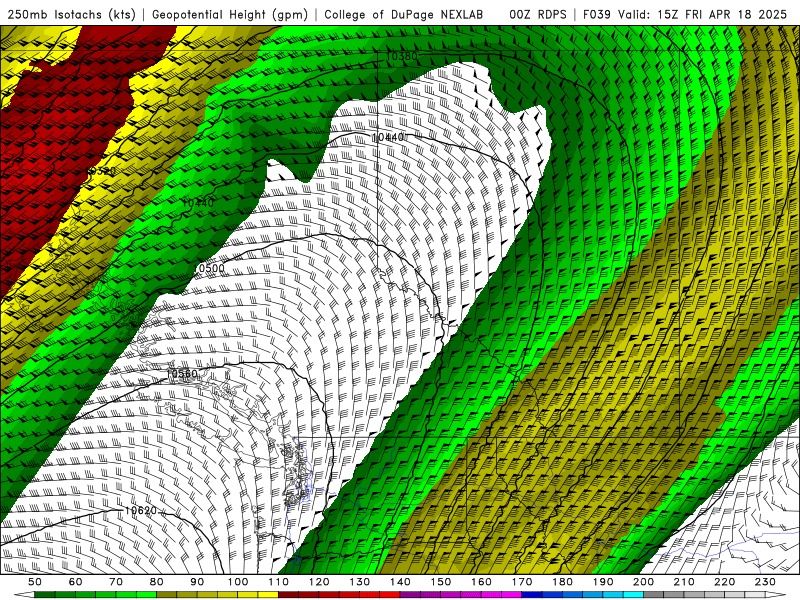Click the 10380 height contour label
This screenshot has height=600, width=800.
coord(402,56)
